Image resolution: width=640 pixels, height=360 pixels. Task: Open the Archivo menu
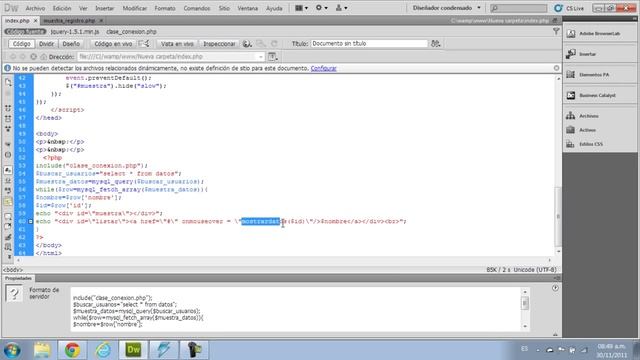35,8
